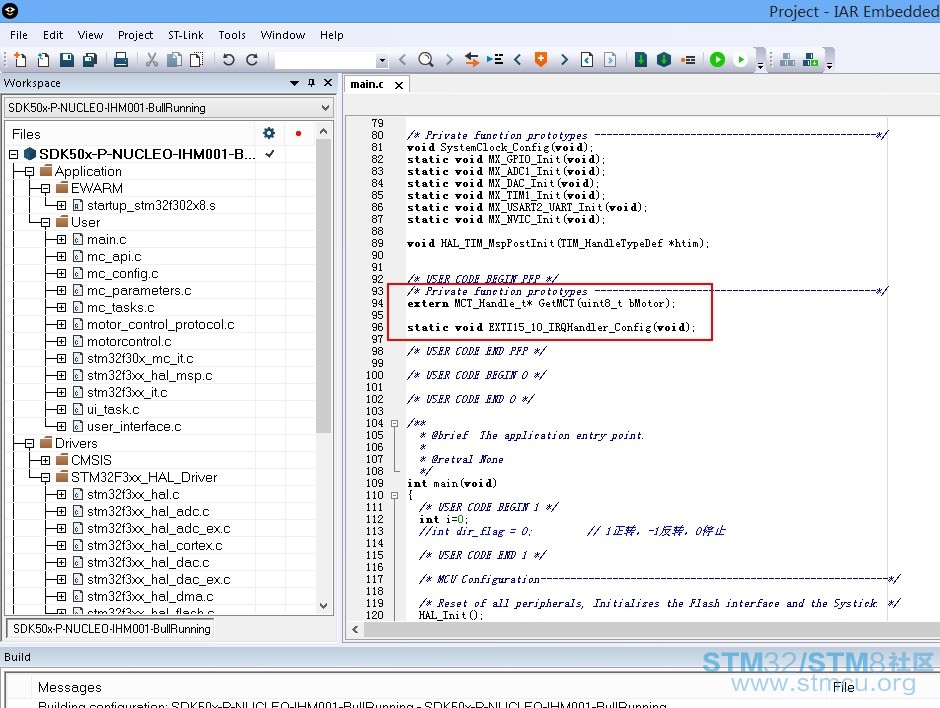Toggle a bookmark with the orange shield icon
This screenshot has height=708, width=940.
tap(541, 59)
